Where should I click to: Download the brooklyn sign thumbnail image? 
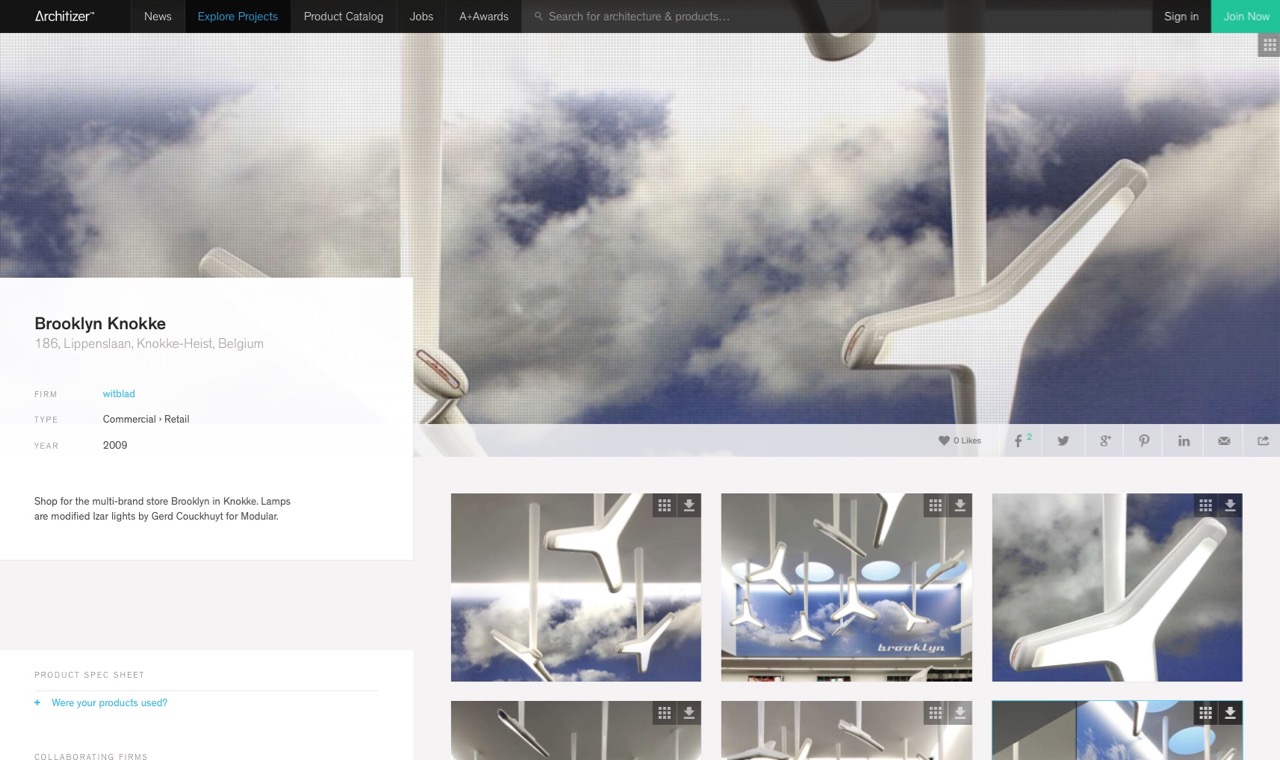960,505
